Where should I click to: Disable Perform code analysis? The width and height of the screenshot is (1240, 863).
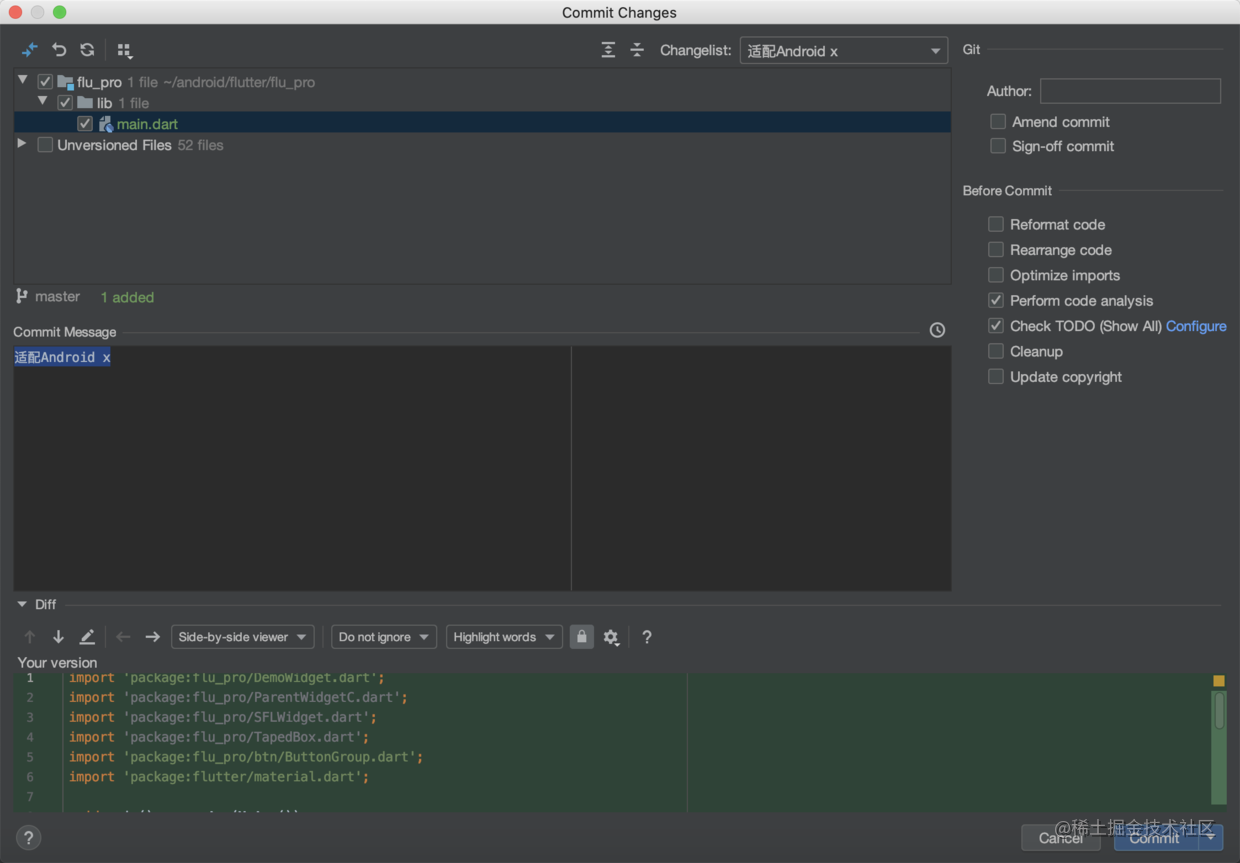[996, 300]
